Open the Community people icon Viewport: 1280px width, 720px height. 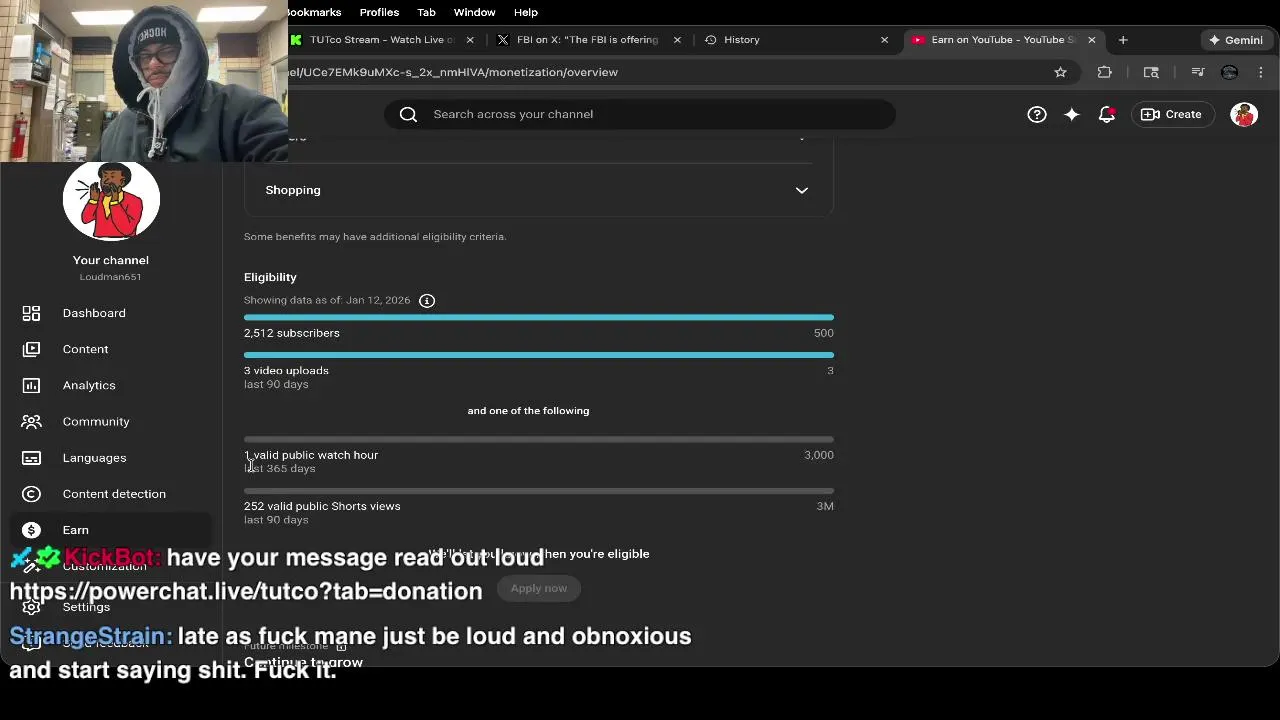point(31,421)
